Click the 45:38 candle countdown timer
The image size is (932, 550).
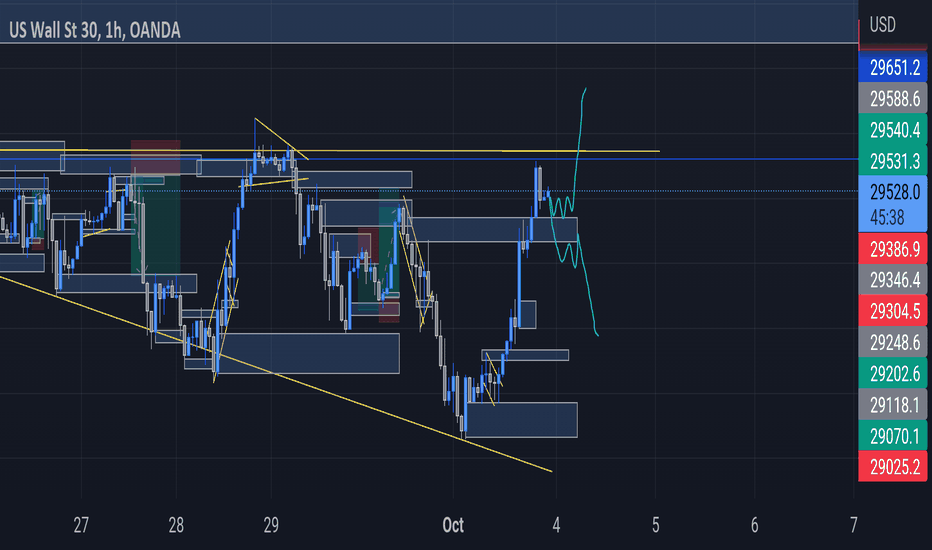887,218
